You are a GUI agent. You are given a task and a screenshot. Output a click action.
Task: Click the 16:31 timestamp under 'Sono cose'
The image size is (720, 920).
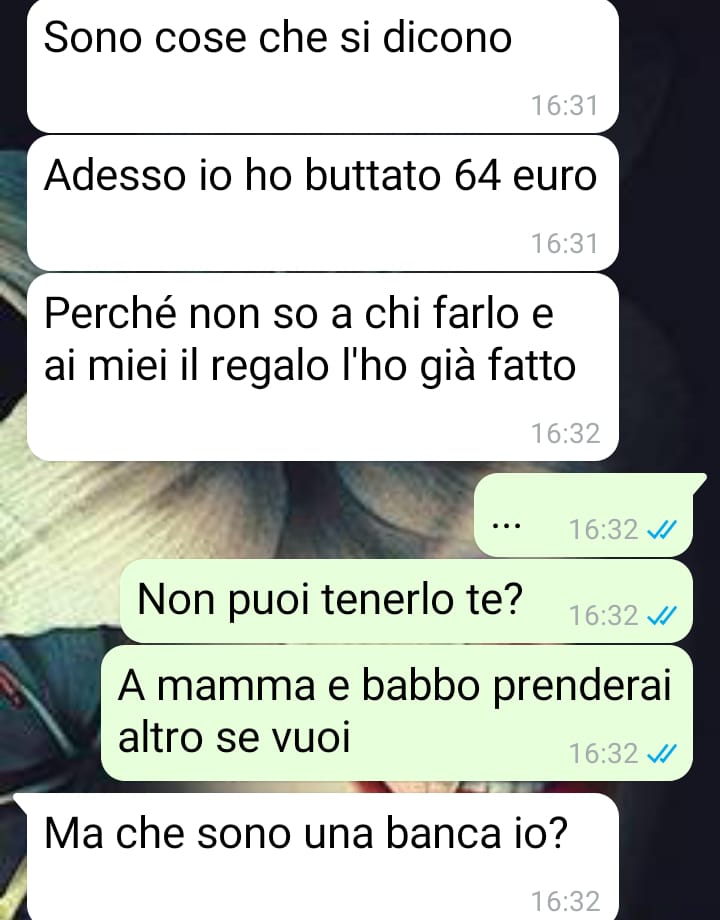click(x=564, y=106)
